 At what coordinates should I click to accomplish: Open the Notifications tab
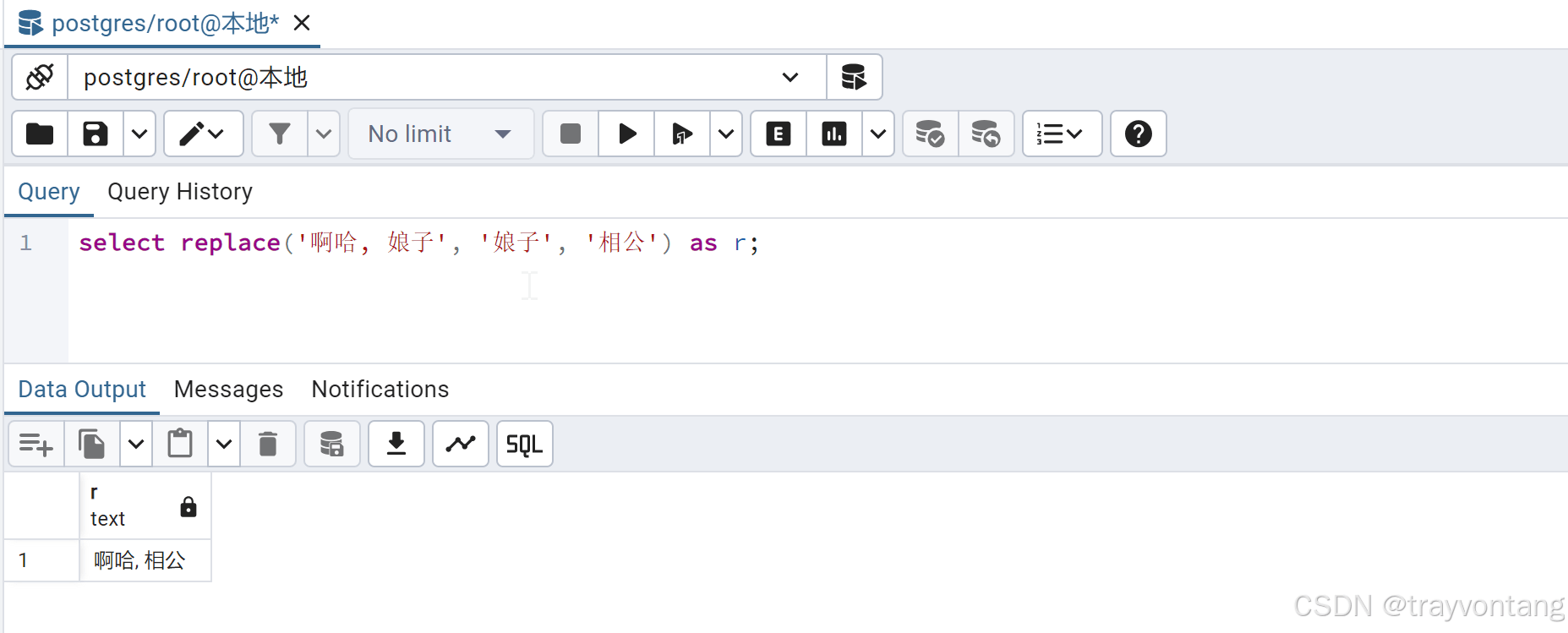point(380,390)
